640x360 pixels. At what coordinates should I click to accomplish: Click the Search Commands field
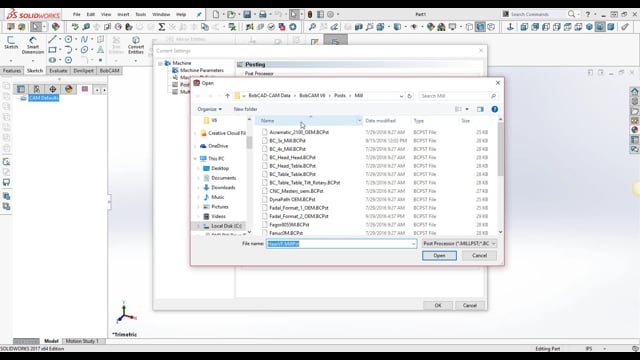point(534,14)
